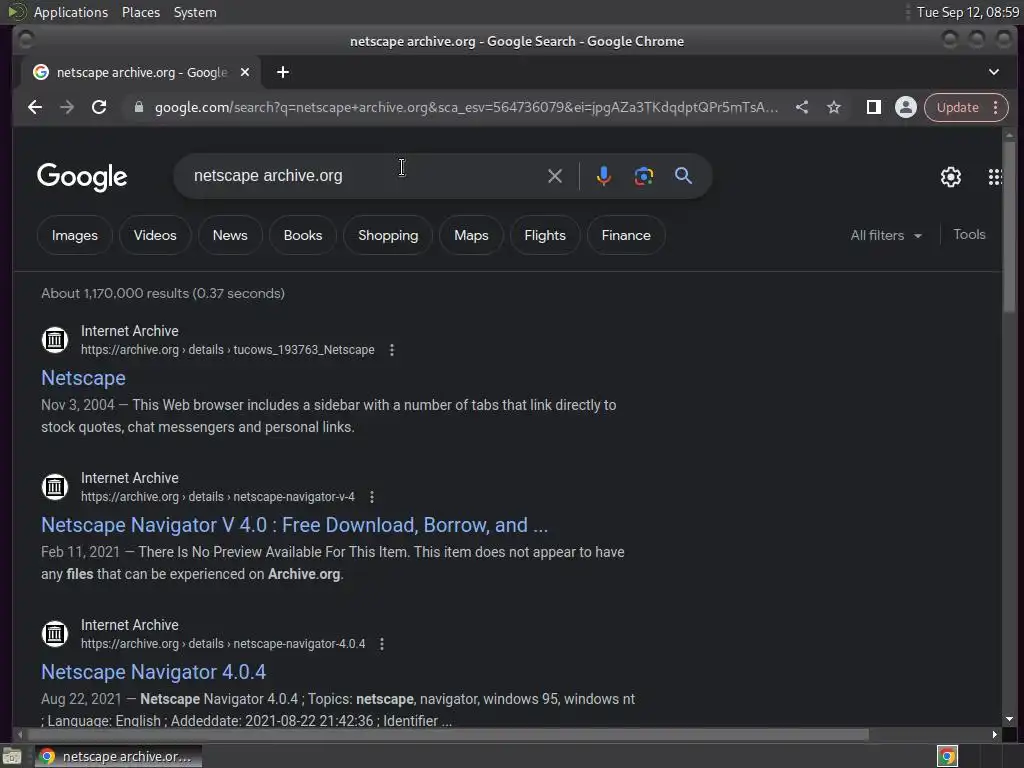The width and height of the screenshot is (1024, 768).
Task: Share this page from the address bar
Action: tap(802, 107)
